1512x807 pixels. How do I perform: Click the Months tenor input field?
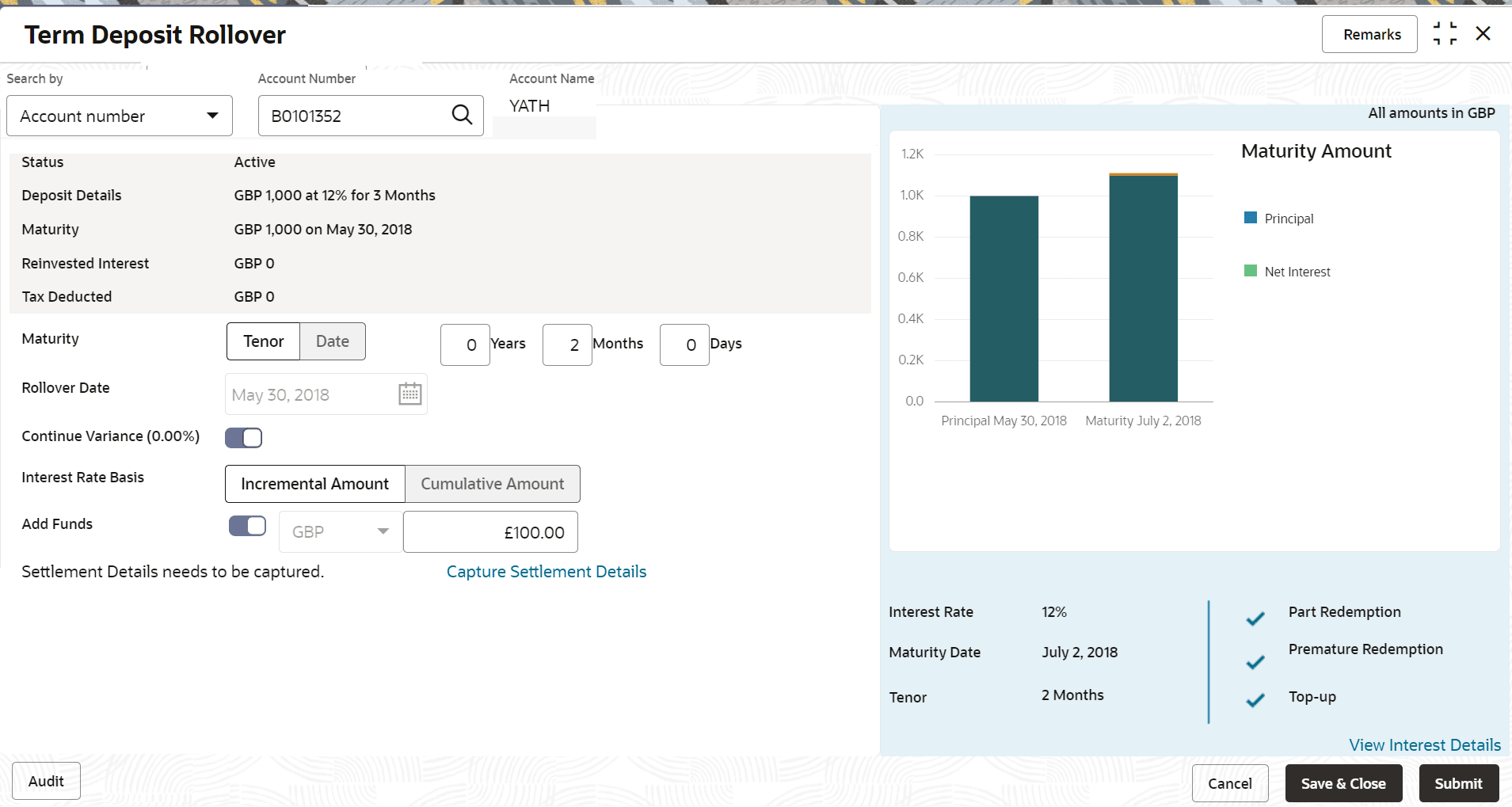click(567, 345)
